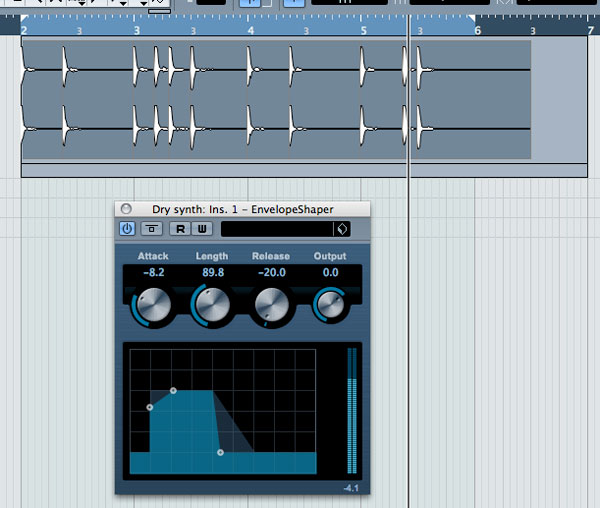Click the -4.1 meter level readout
600x508 pixels.
[351, 488]
